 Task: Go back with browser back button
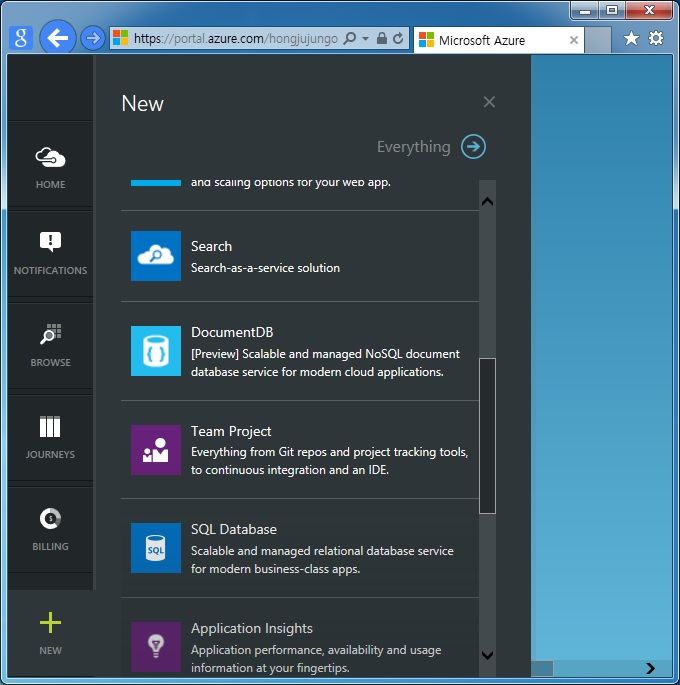pos(58,38)
